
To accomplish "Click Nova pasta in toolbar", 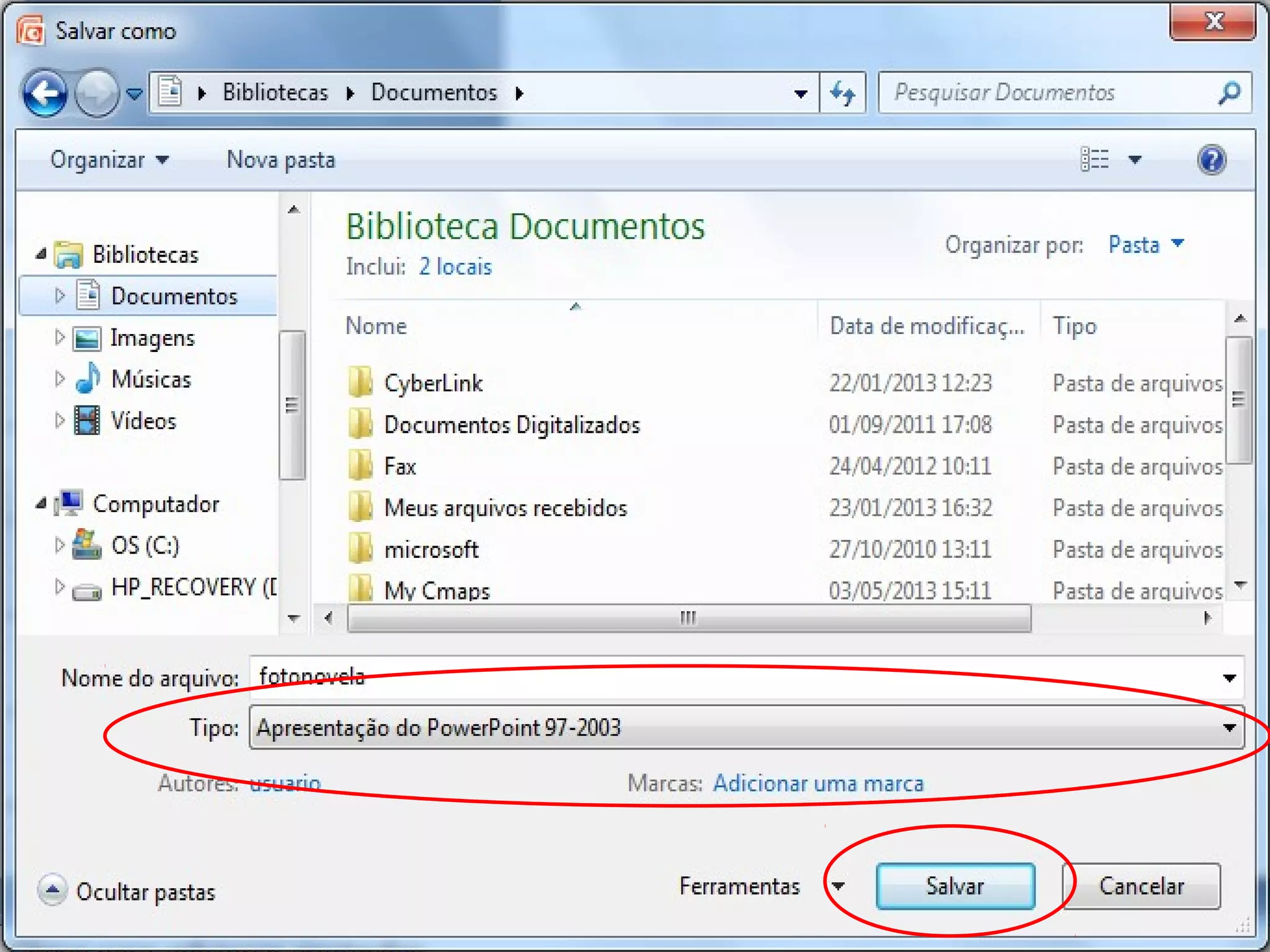I will [281, 160].
